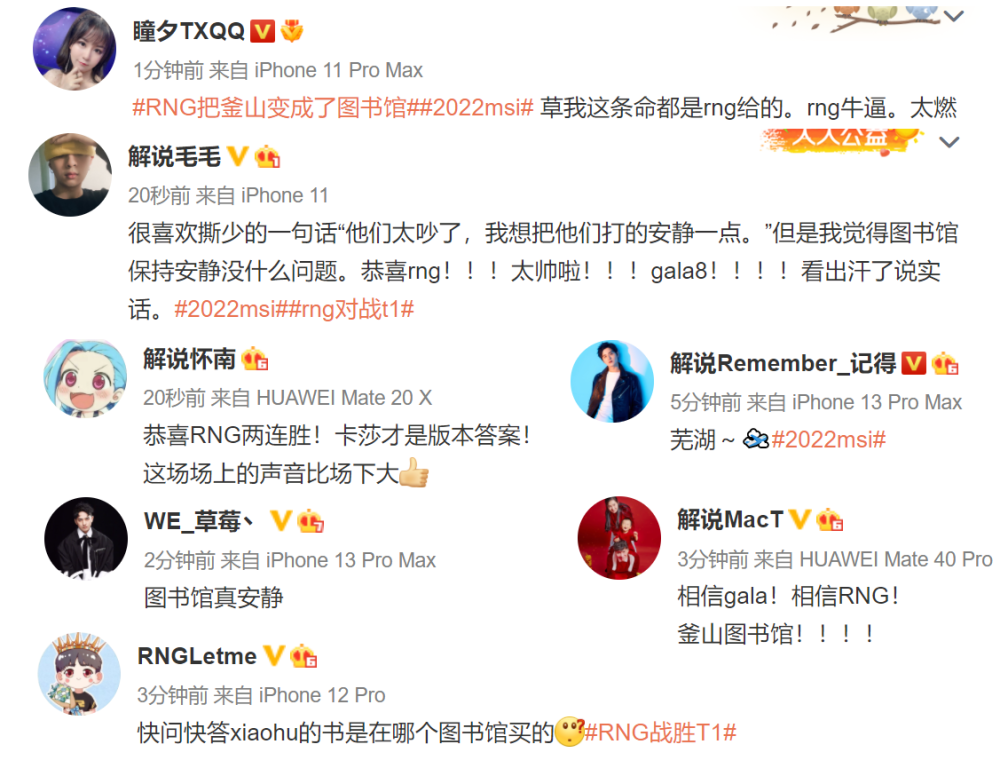Open 瞳夕TXQQ's profile avatar
Viewport: 1000px width, 760px height.
point(74,48)
